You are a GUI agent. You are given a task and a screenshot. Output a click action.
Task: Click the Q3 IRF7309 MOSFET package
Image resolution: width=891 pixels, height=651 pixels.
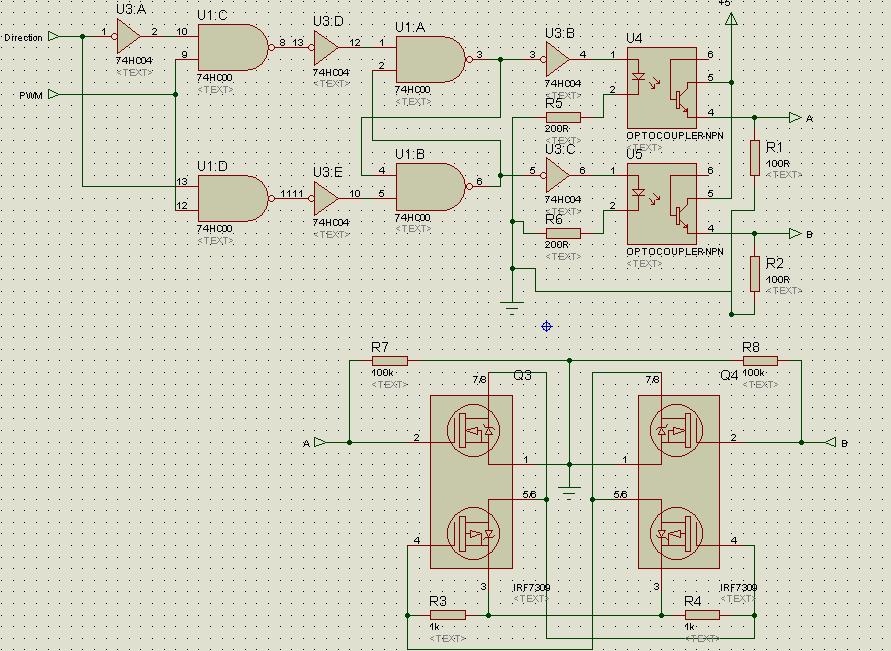(471, 482)
